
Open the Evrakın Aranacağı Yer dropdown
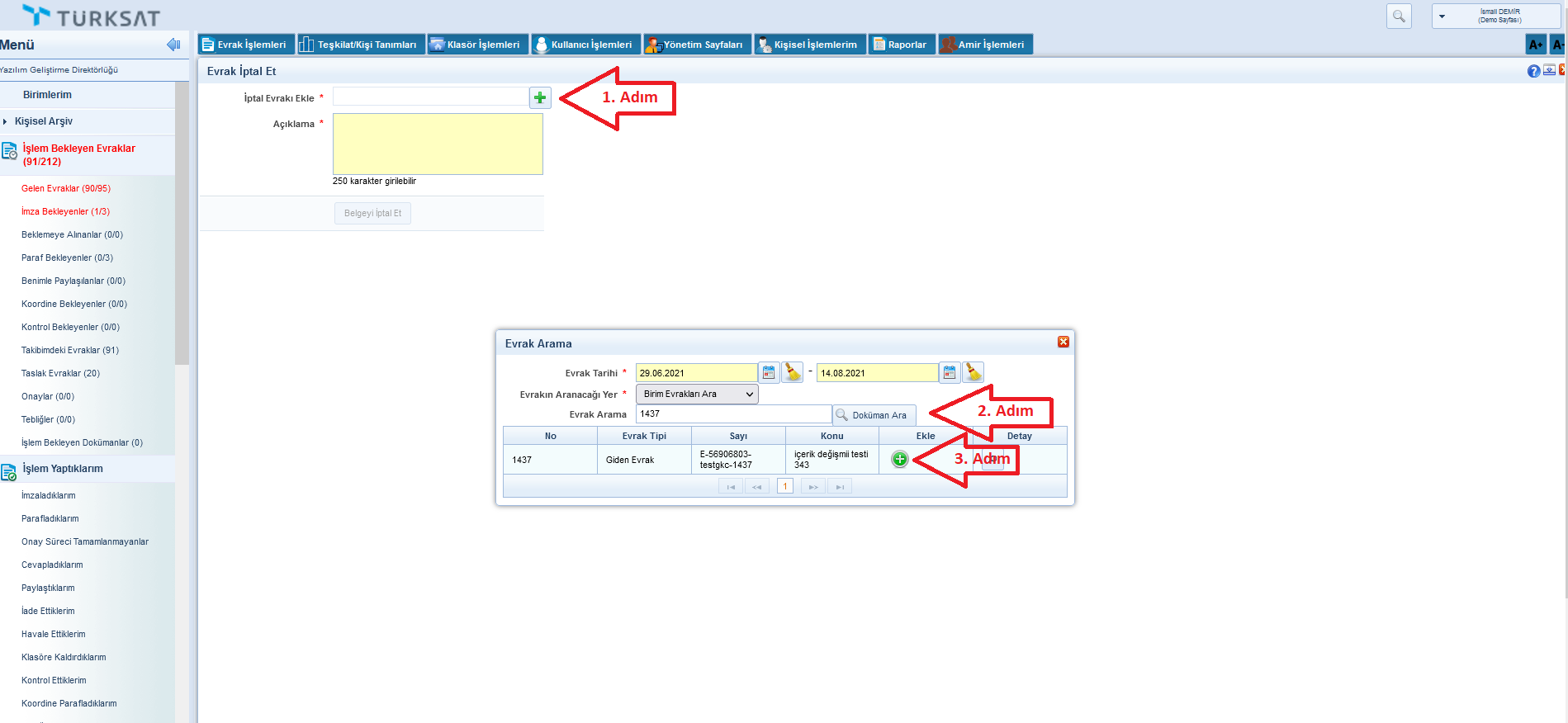[x=696, y=395]
